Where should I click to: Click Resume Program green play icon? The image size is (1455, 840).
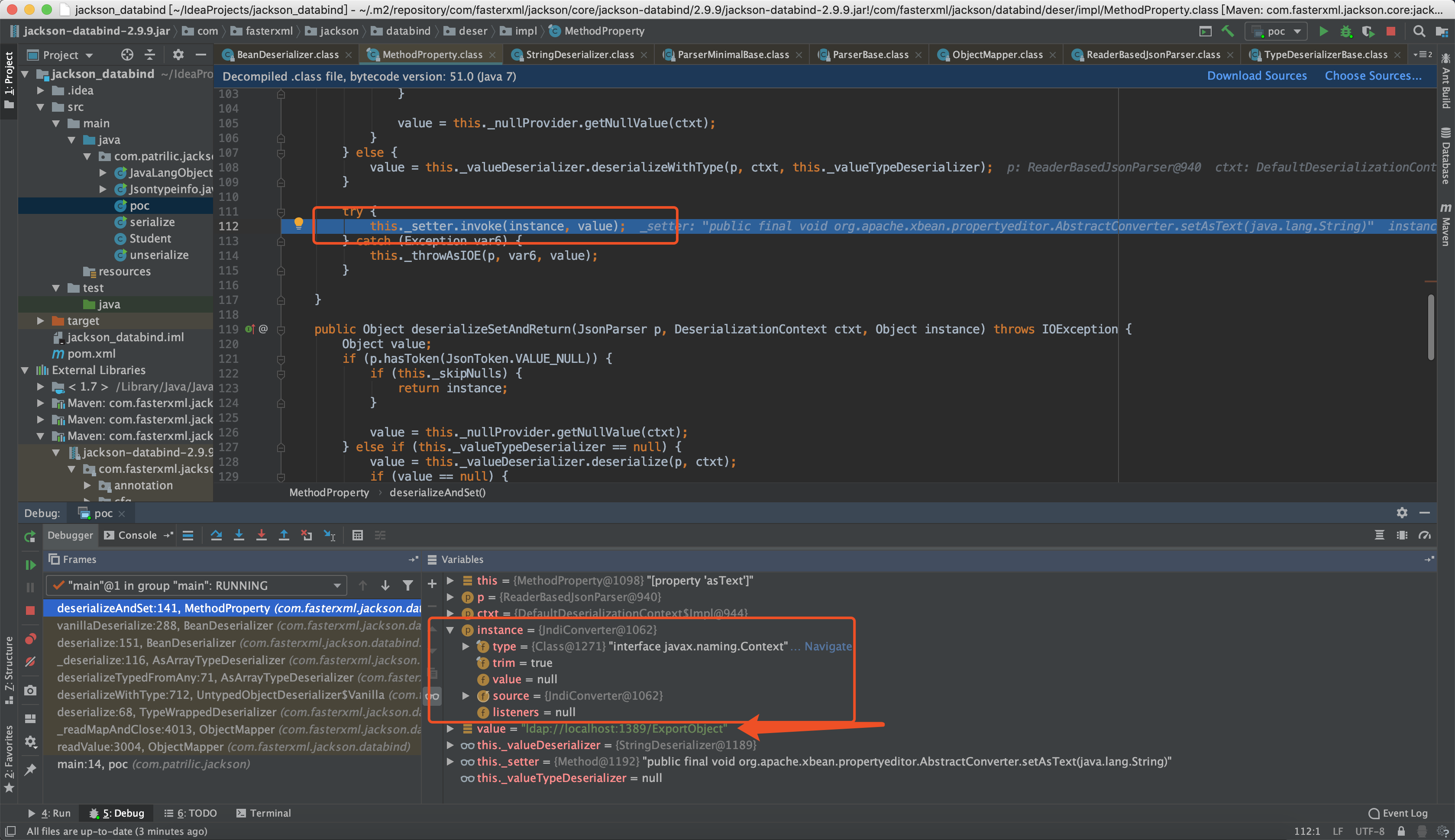click(x=31, y=565)
